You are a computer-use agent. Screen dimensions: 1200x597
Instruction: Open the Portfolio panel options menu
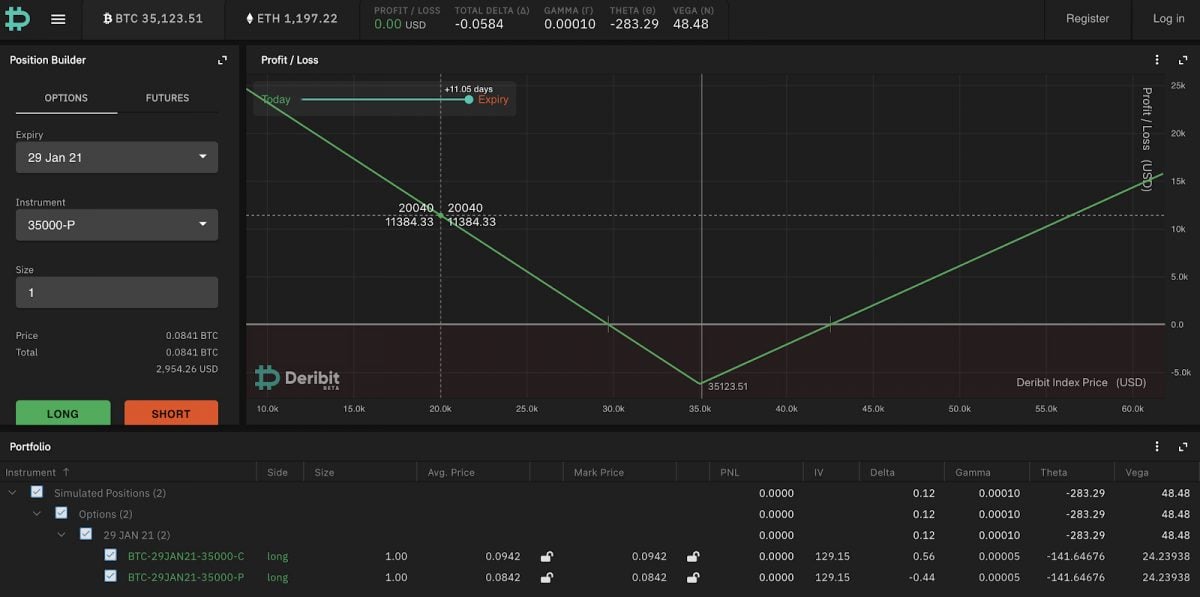(1157, 447)
